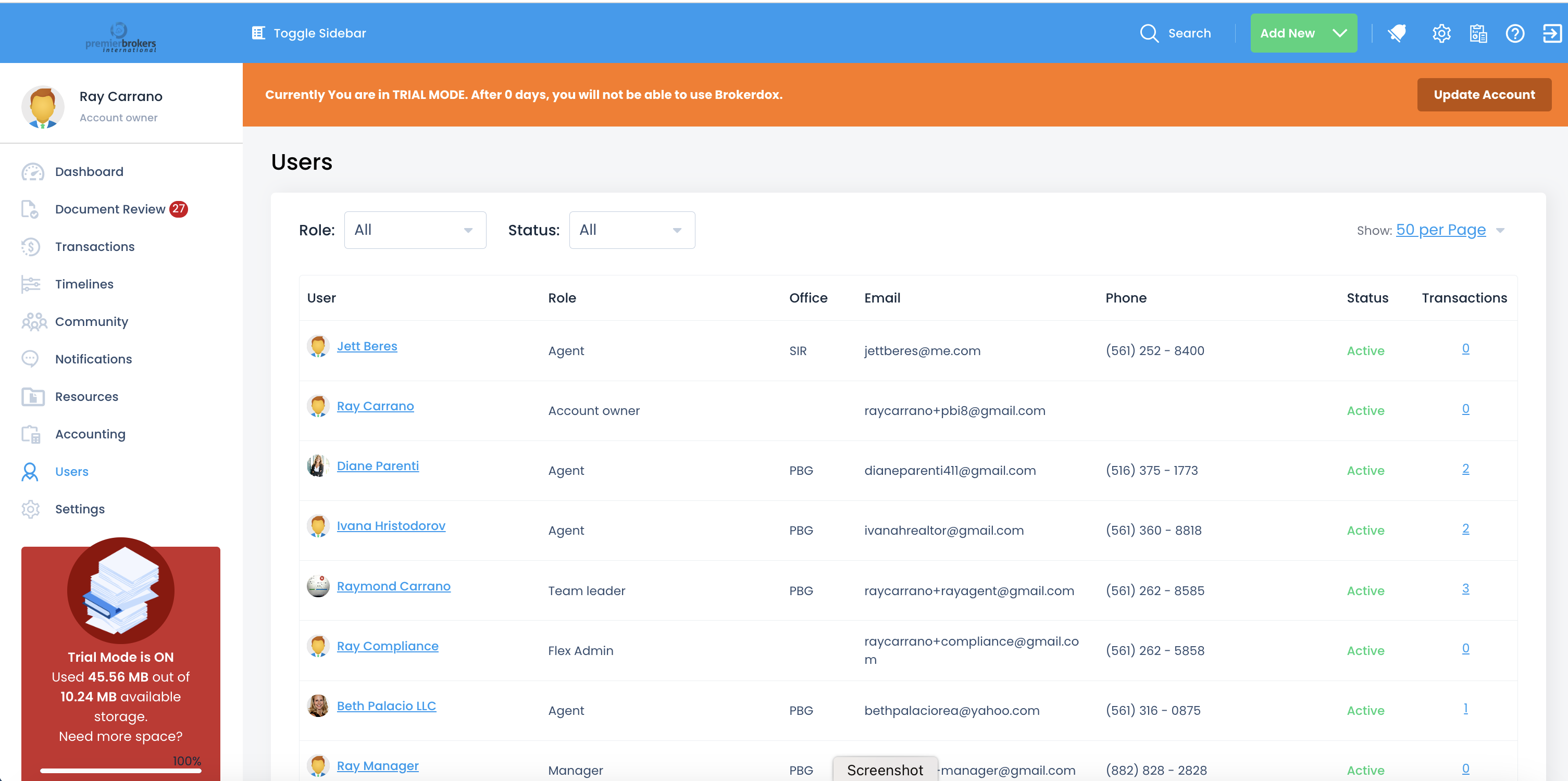Click the Transactions column header
Image resolution: width=1568 pixels, height=781 pixels.
tap(1464, 298)
